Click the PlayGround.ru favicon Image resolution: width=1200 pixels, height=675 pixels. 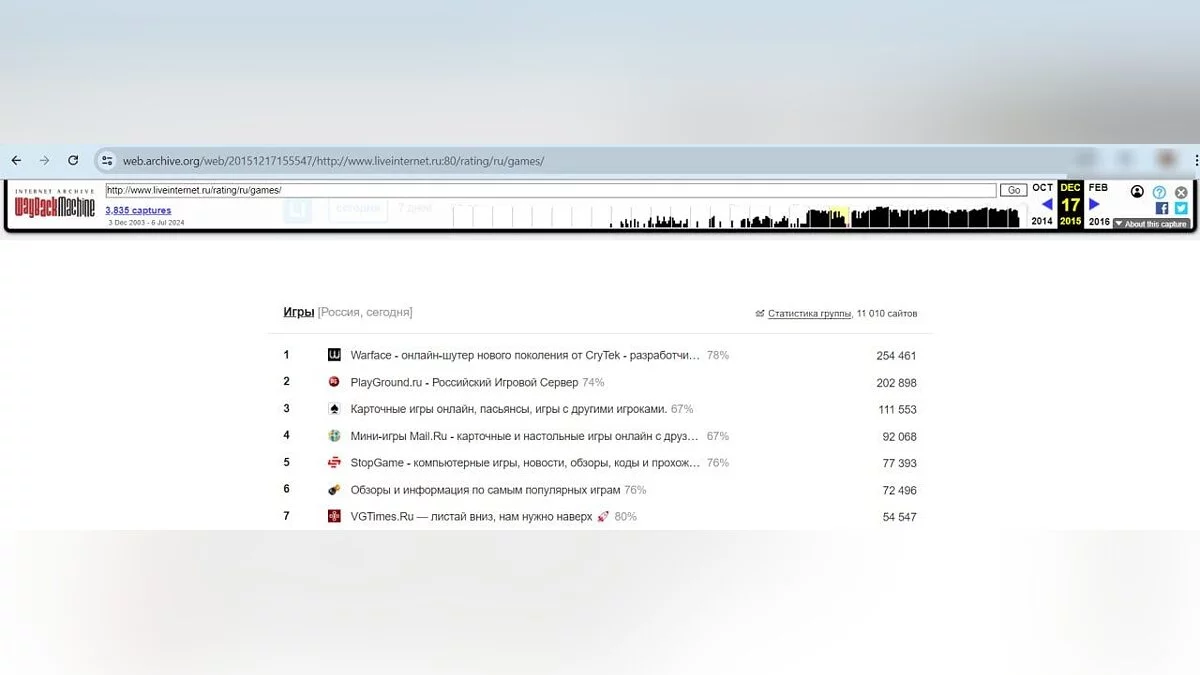334,382
